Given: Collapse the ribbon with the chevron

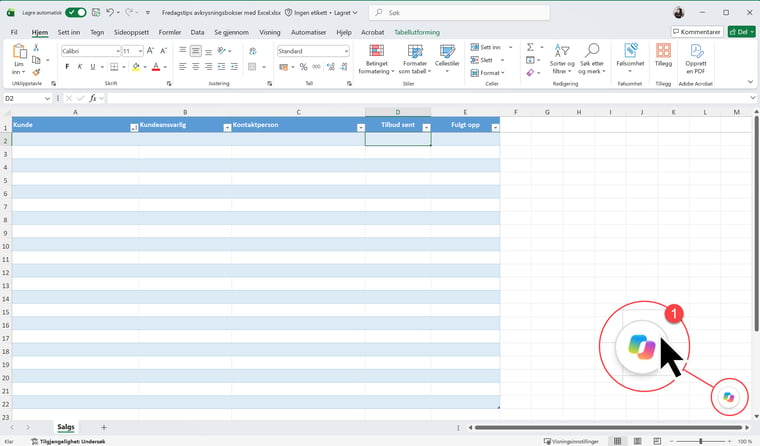Looking at the screenshot, I should (x=750, y=82).
